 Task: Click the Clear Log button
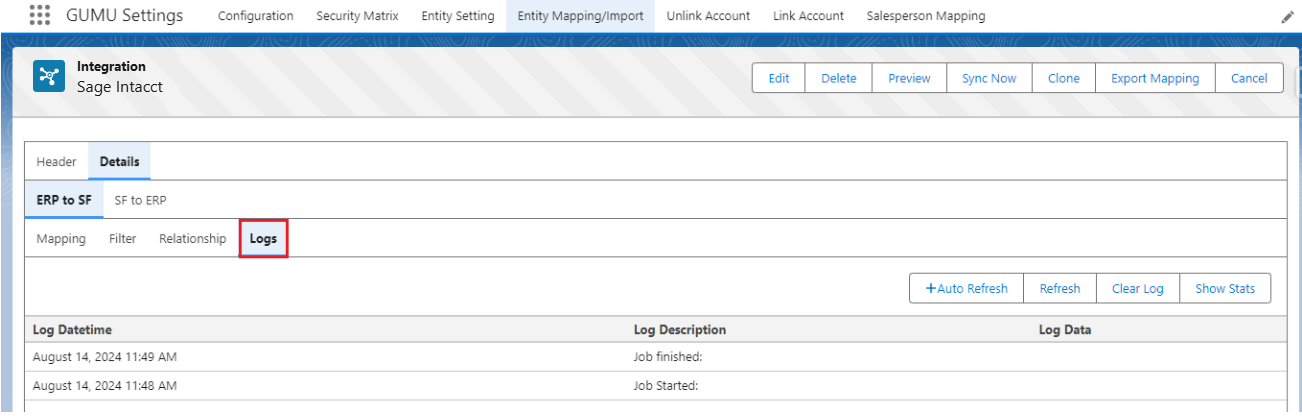tap(1137, 288)
